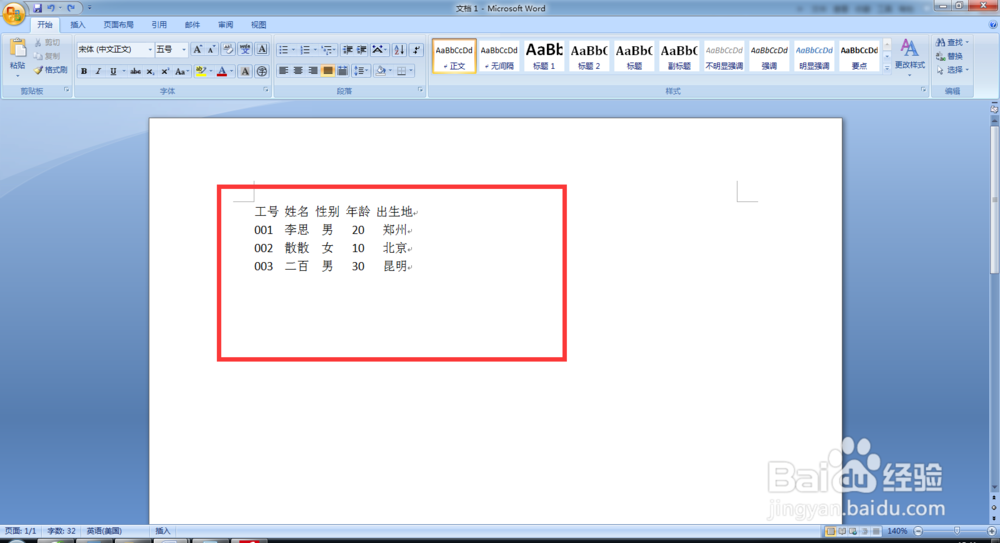Screen dimensions: 1000x543
Task: Shrink font size with small A icon
Action: [211, 49]
